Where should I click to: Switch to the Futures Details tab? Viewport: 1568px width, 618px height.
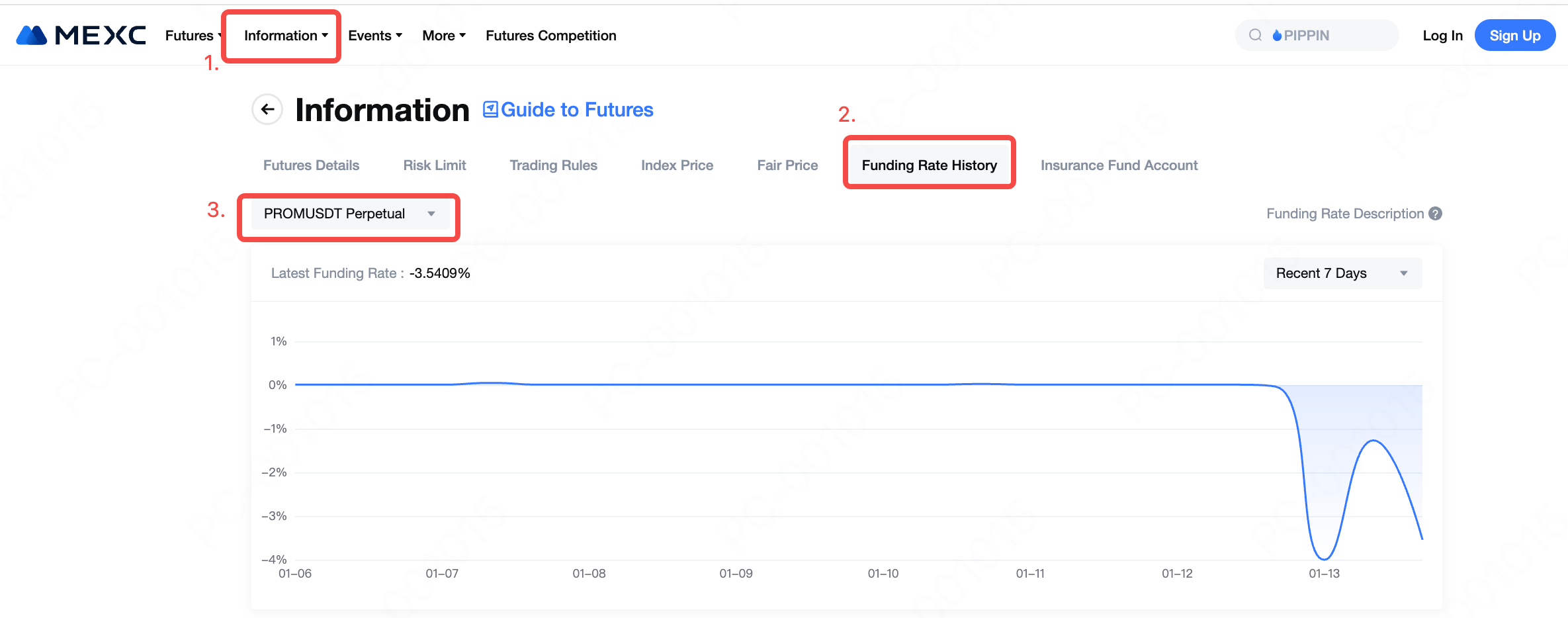(x=311, y=165)
